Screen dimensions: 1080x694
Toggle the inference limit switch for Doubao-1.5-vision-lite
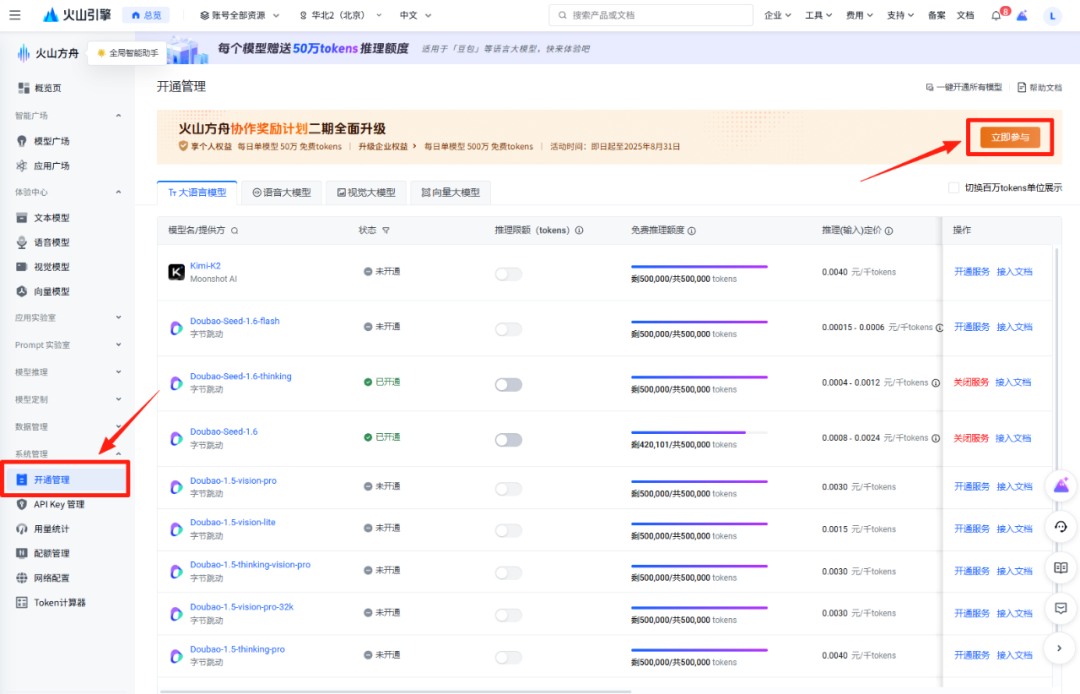pyautogui.click(x=508, y=530)
